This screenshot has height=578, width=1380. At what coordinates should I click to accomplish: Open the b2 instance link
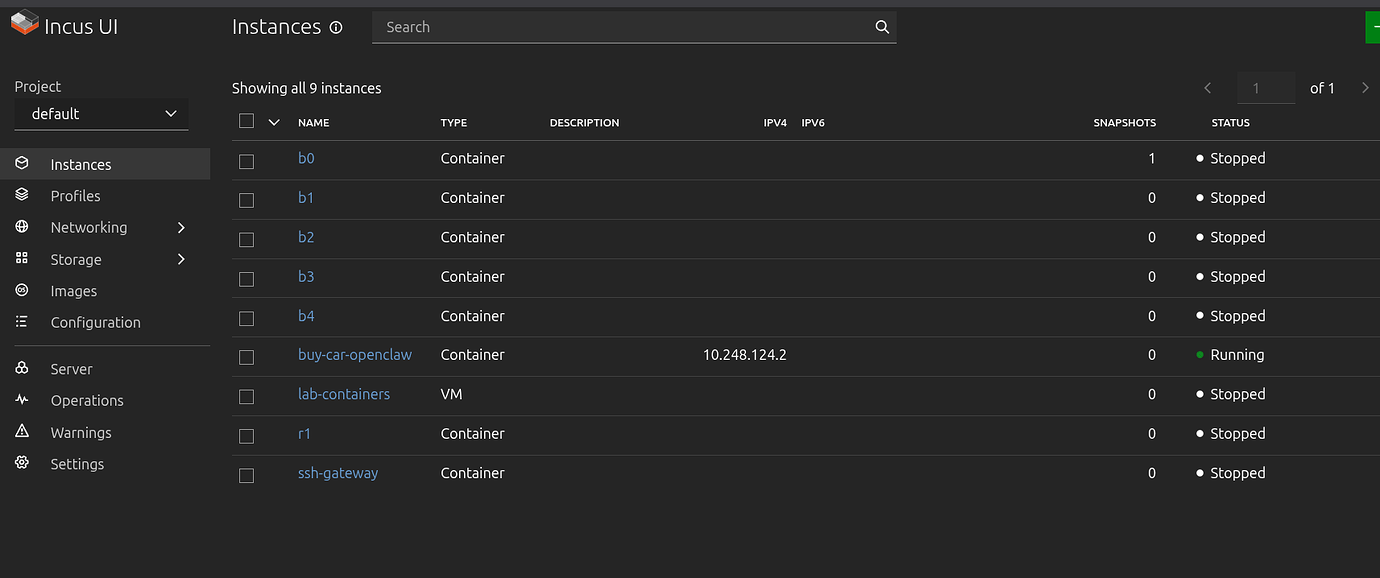click(306, 237)
